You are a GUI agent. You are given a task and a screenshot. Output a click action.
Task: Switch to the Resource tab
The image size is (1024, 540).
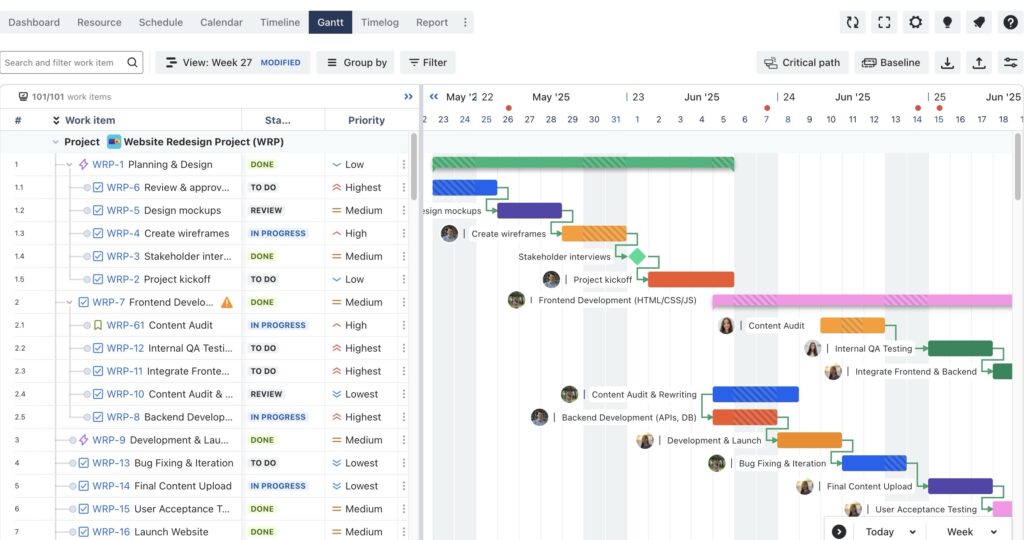(99, 22)
